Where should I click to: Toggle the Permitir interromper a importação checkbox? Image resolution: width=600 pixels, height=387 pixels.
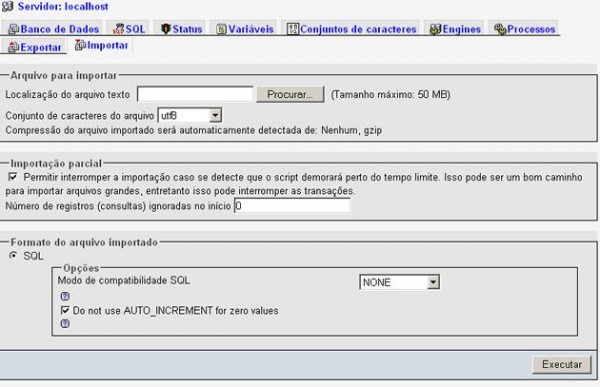point(13,177)
